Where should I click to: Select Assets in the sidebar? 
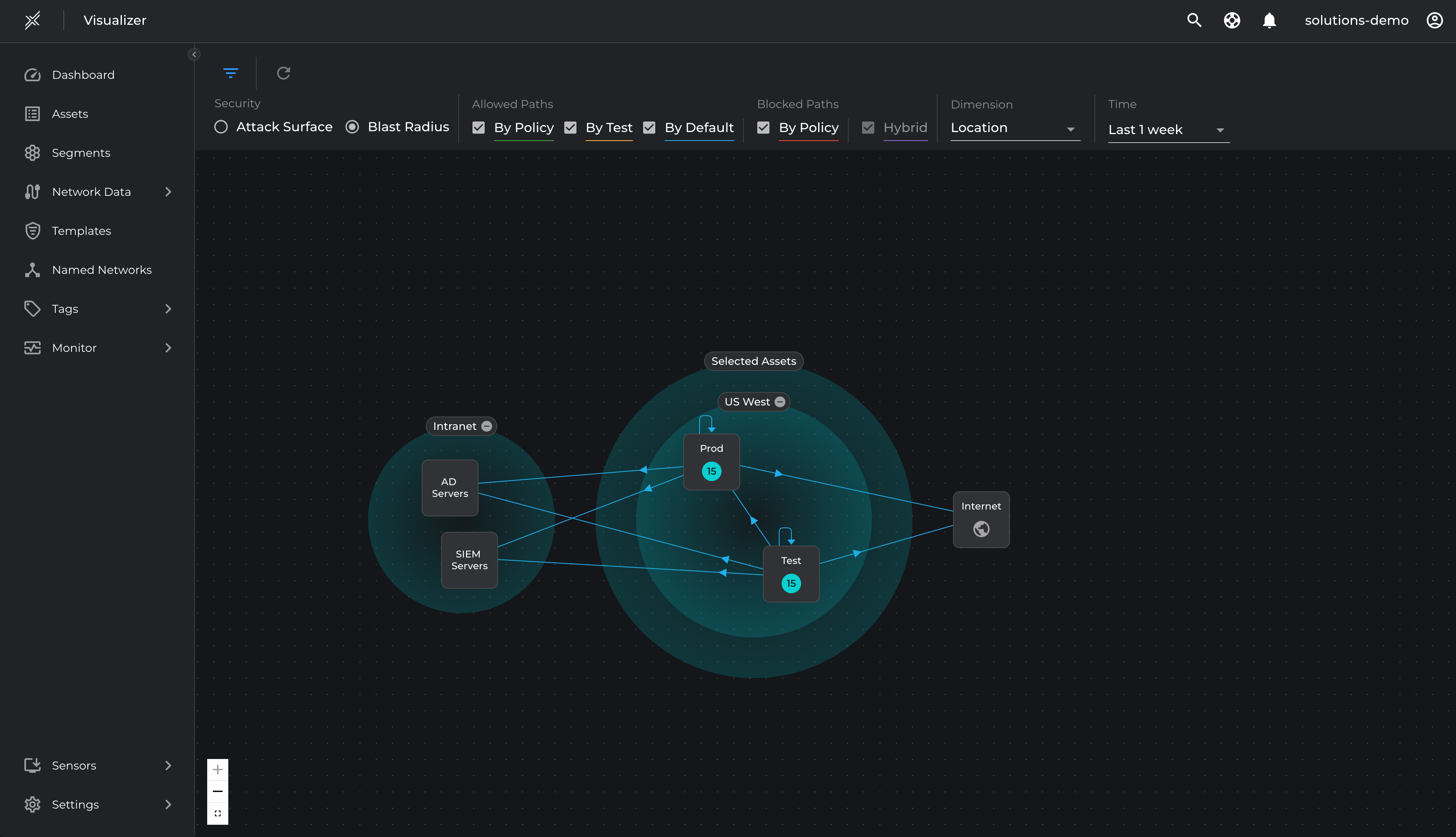(70, 113)
